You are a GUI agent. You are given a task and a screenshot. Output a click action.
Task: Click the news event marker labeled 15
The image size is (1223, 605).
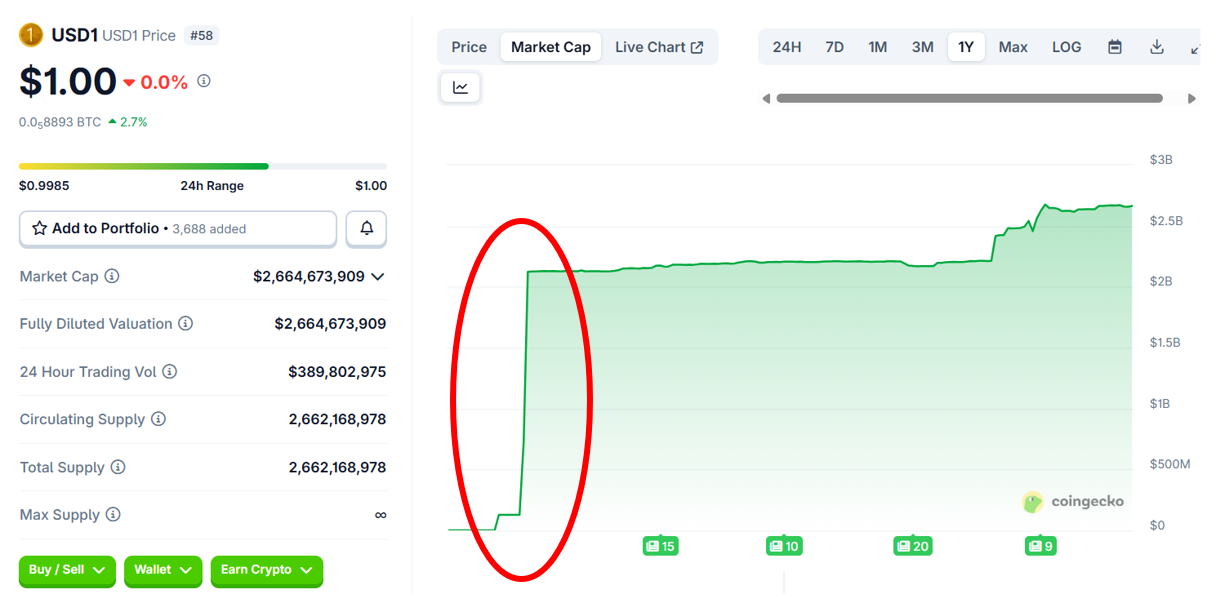[660, 546]
